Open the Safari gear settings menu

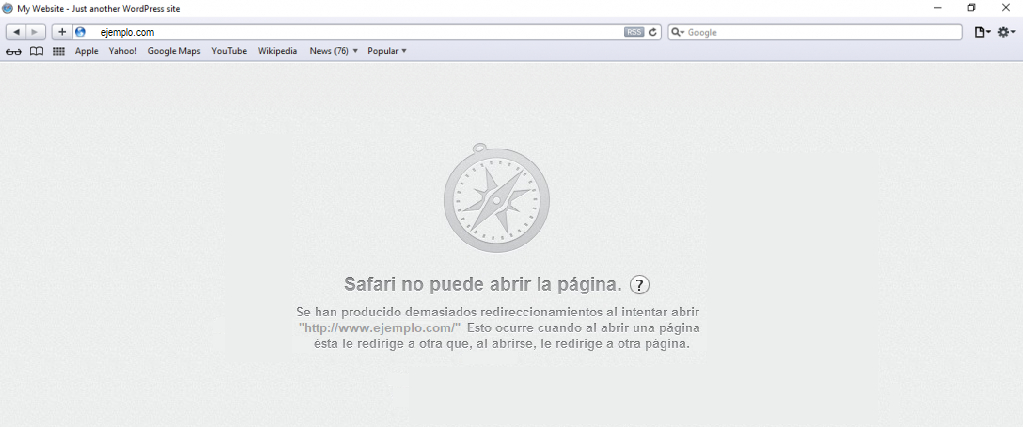(1006, 32)
